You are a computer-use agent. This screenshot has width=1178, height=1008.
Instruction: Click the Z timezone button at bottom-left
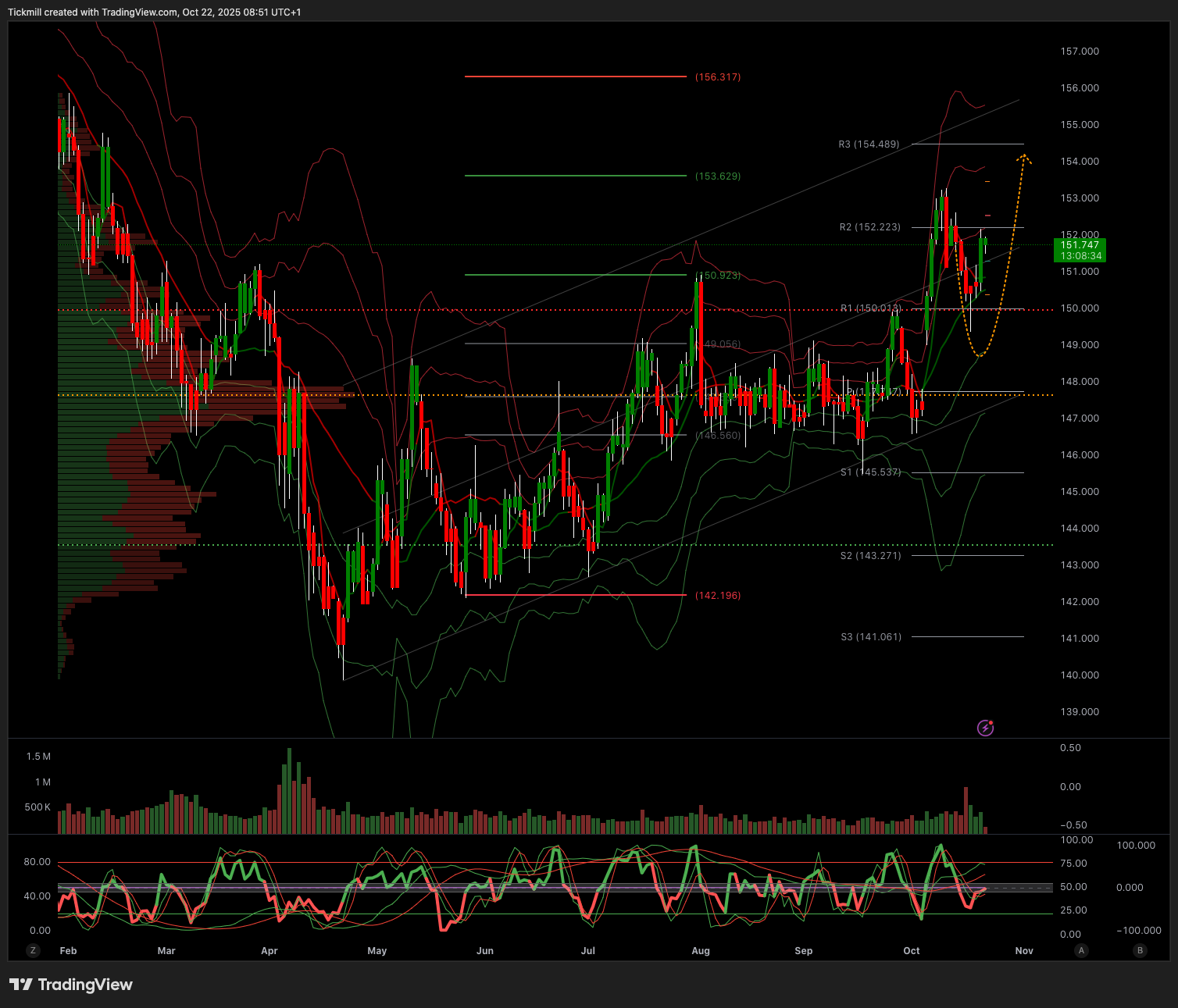point(33,950)
